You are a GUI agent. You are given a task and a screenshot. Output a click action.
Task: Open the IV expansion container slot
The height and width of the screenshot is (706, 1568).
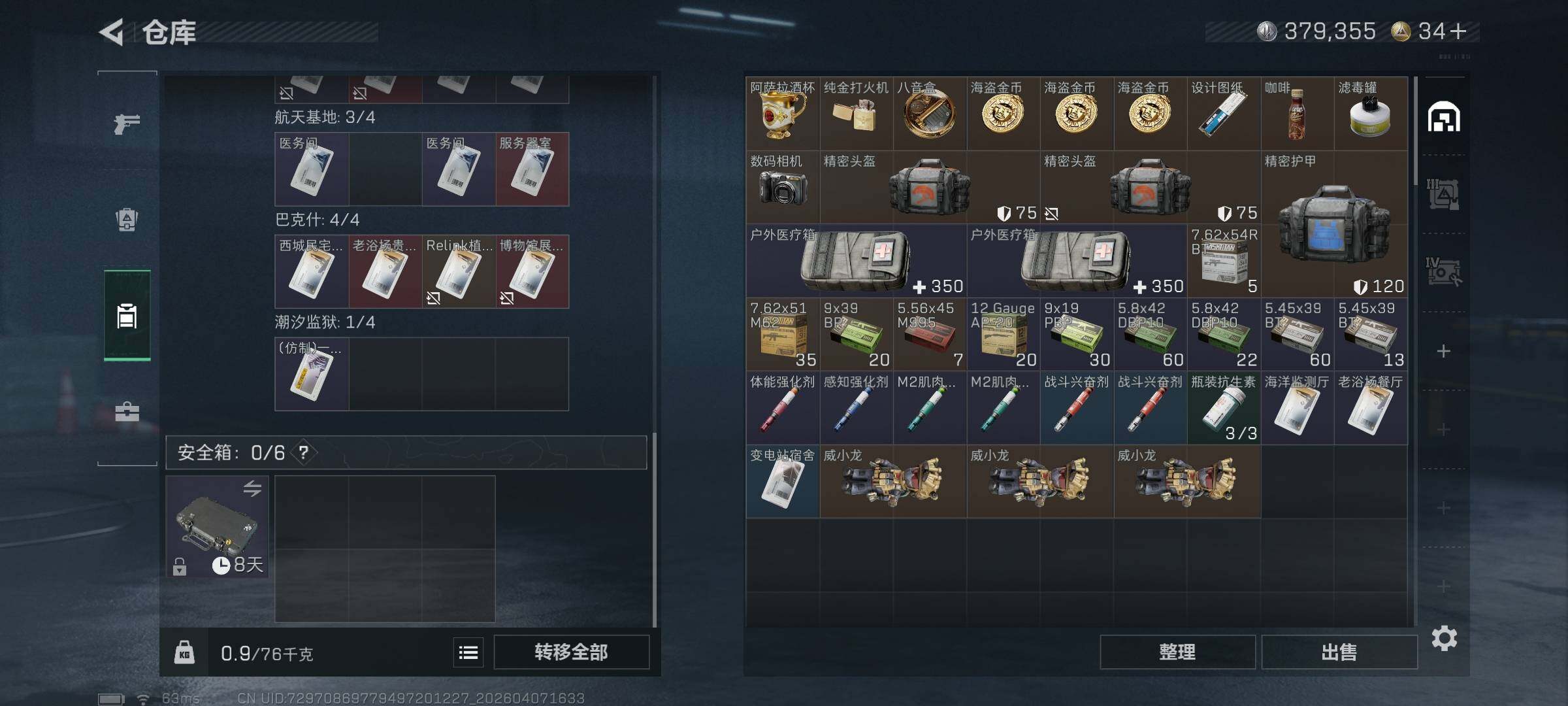[x=1444, y=271]
